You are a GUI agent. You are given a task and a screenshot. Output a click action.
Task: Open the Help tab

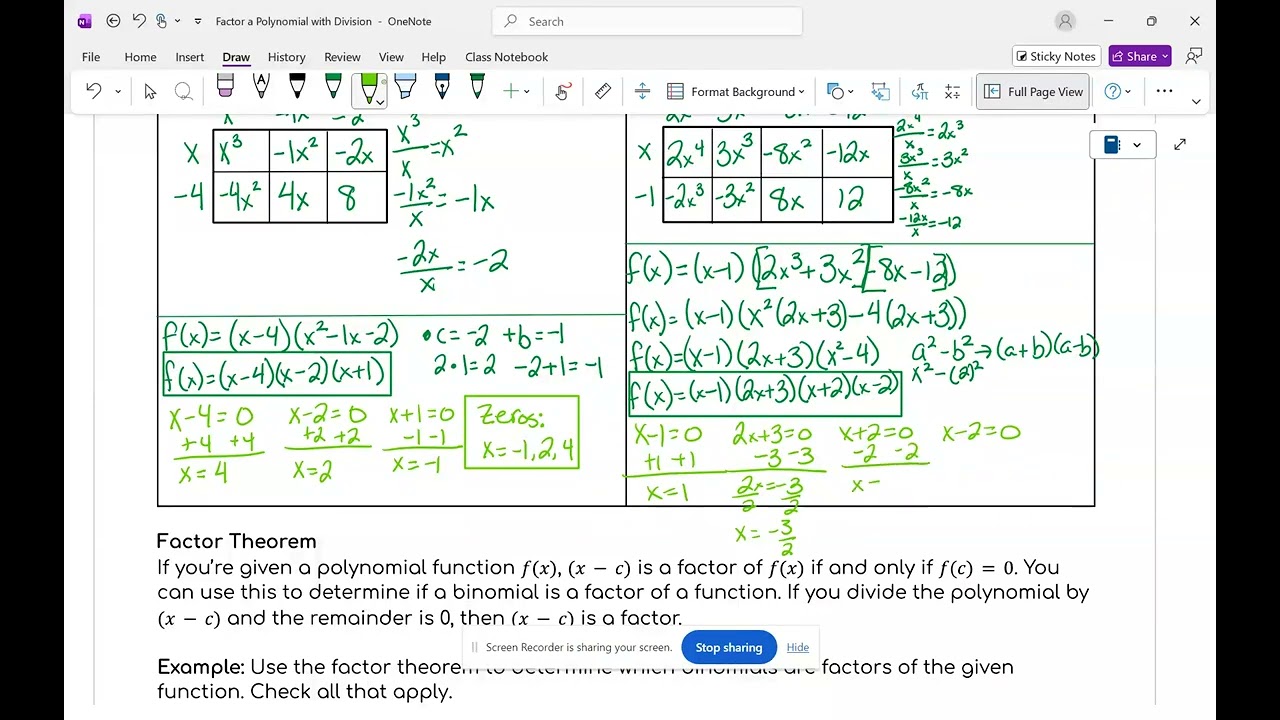pyautogui.click(x=433, y=57)
